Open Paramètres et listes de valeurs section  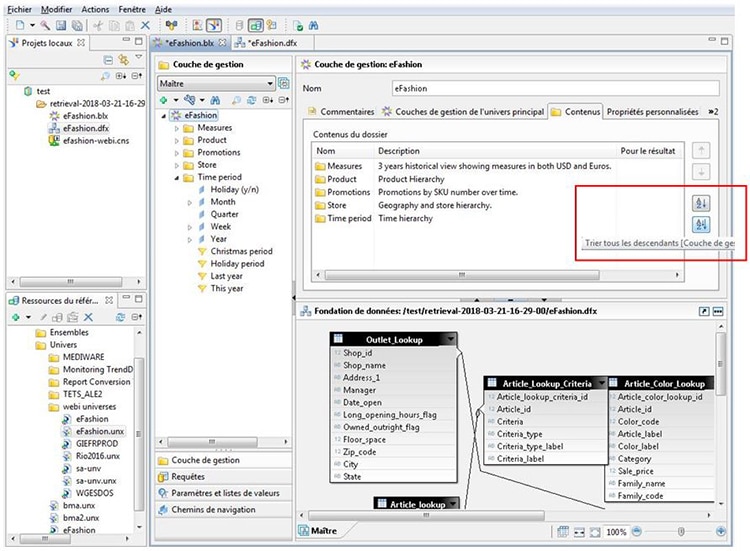[x=223, y=493]
